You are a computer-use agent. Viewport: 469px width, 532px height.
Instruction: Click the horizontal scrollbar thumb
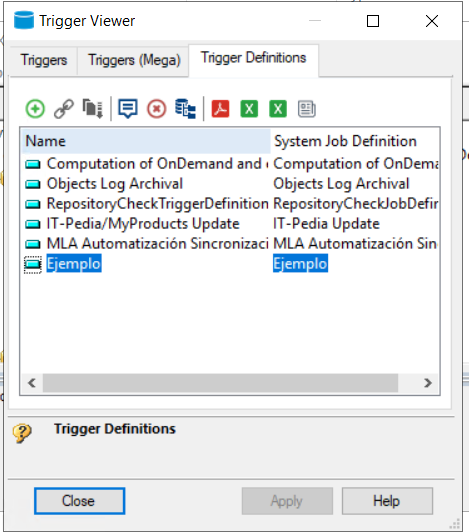tap(220, 383)
